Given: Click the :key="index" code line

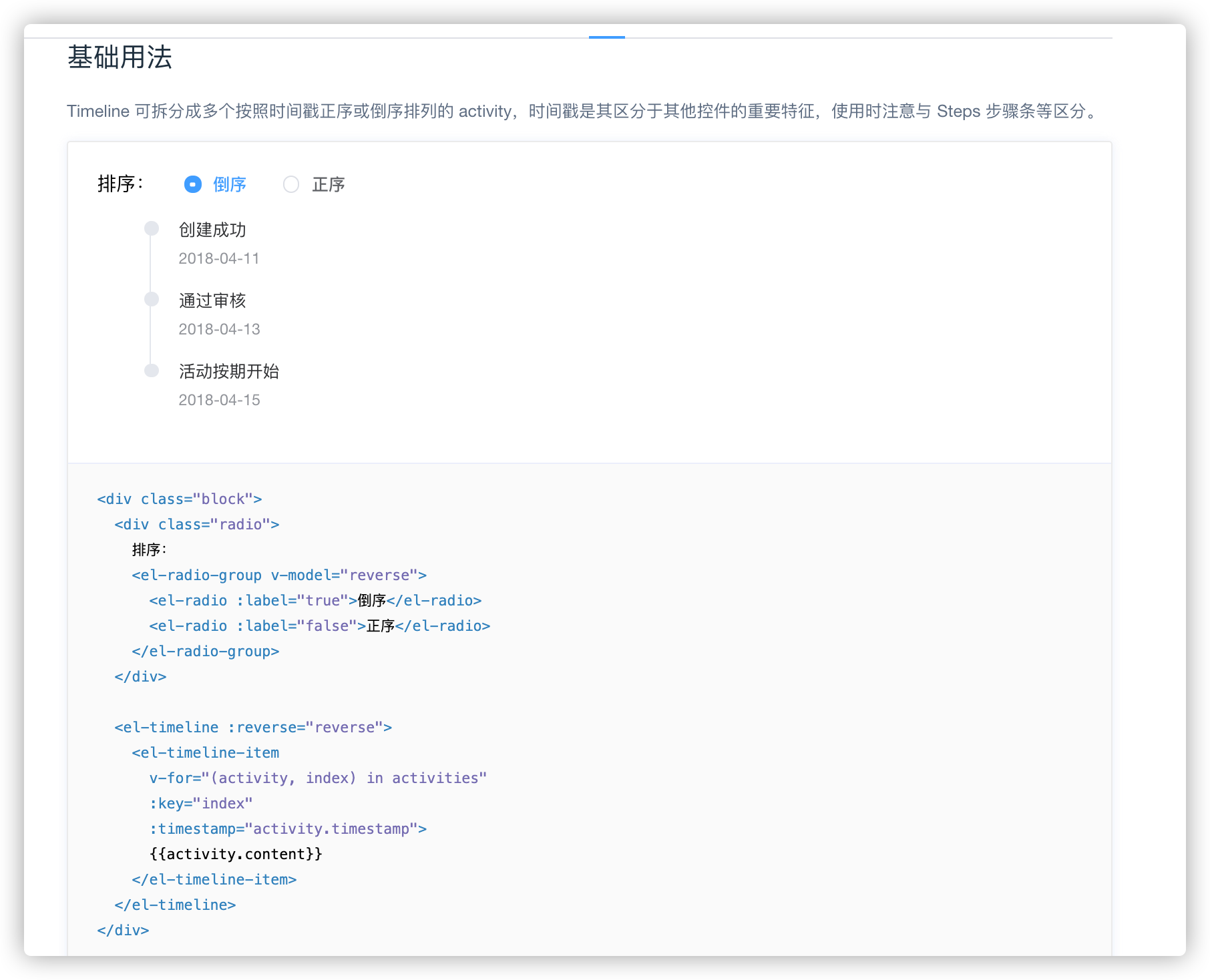Looking at the screenshot, I should click(201, 803).
